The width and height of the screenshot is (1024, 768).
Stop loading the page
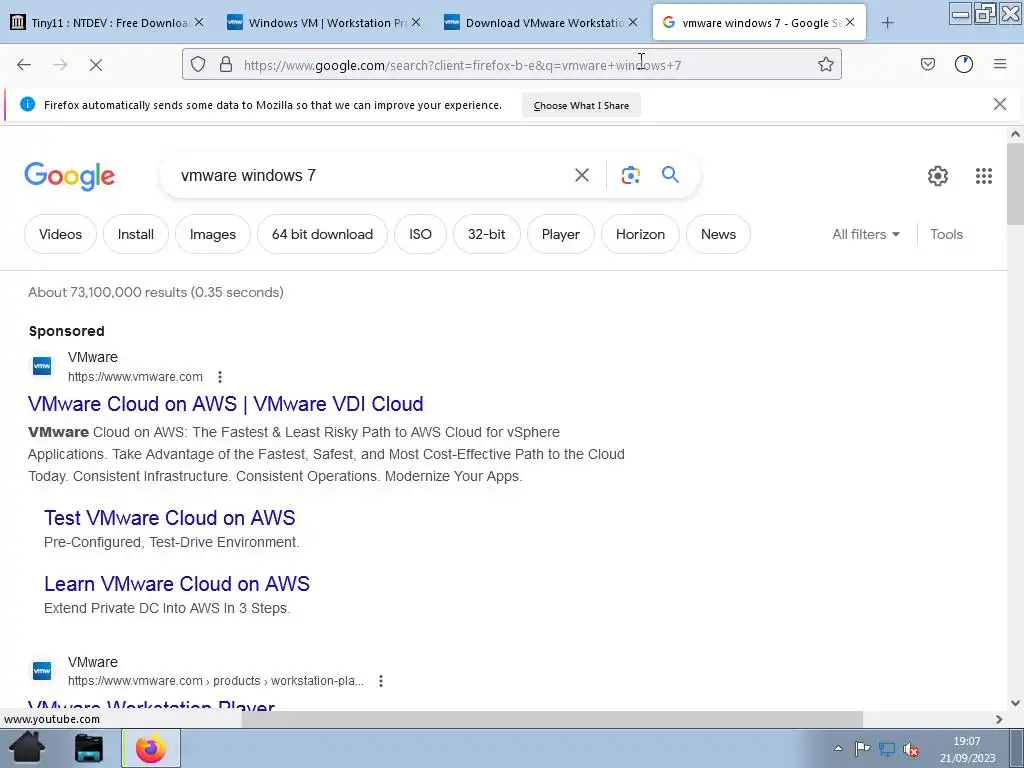click(96, 65)
